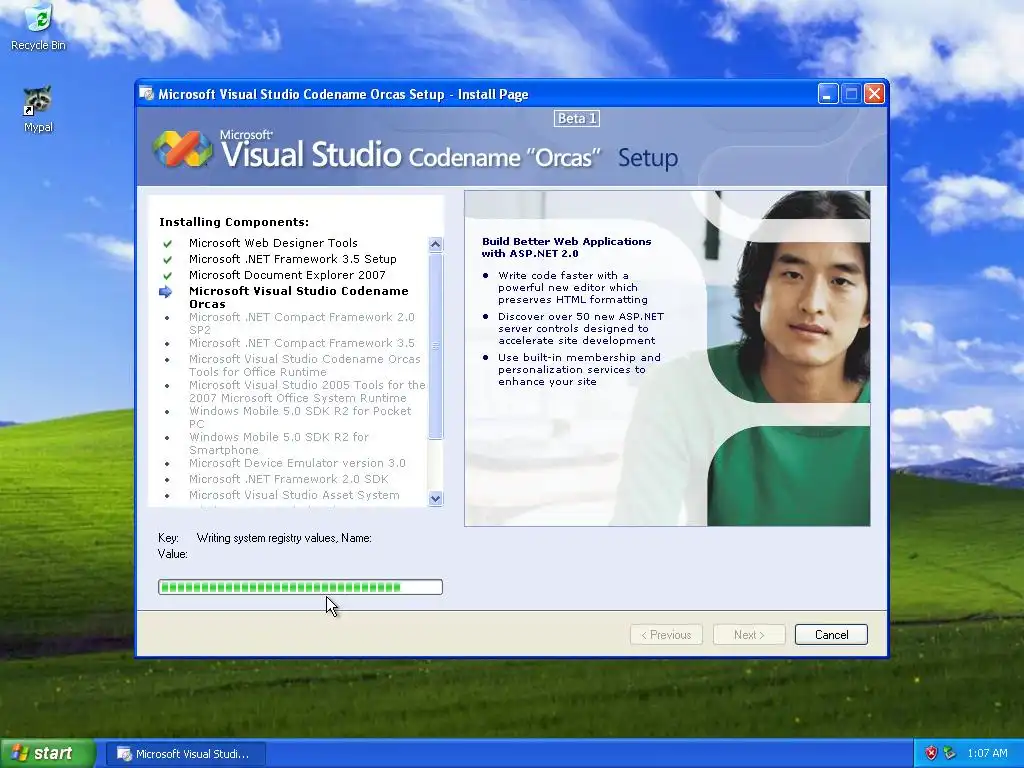Click the Beta 1 badge
This screenshot has width=1024, height=768.
point(577,118)
